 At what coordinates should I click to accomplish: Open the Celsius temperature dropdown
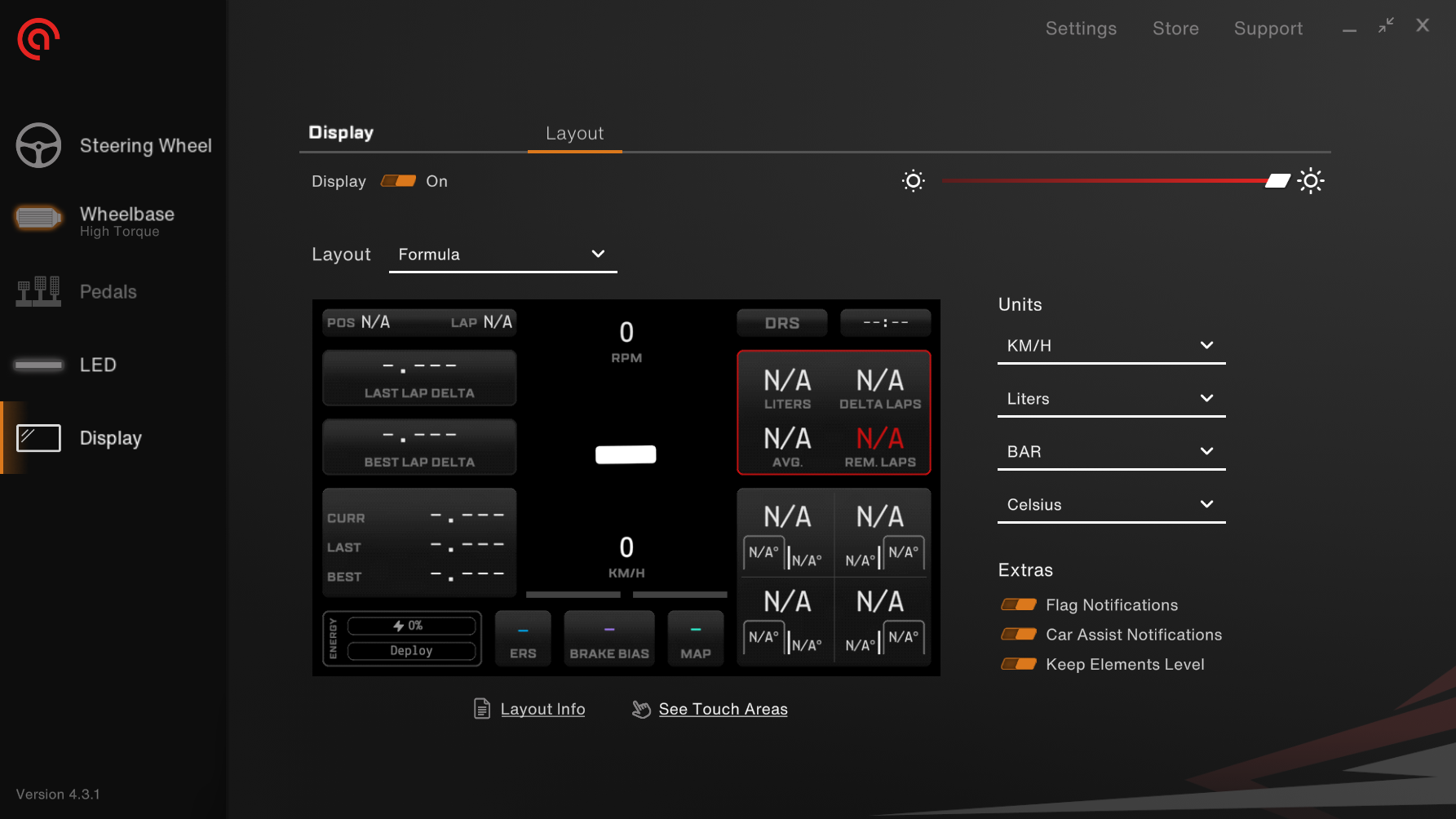[1110, 505]
